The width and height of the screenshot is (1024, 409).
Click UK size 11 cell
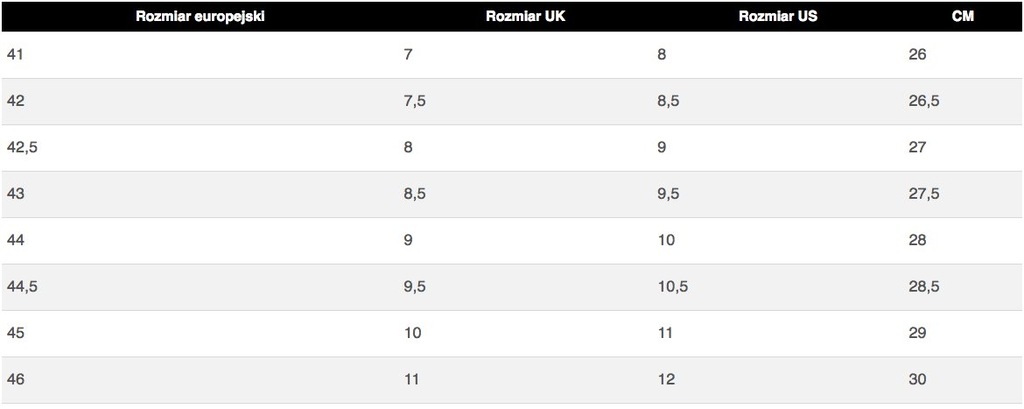[x=411, y=380]
